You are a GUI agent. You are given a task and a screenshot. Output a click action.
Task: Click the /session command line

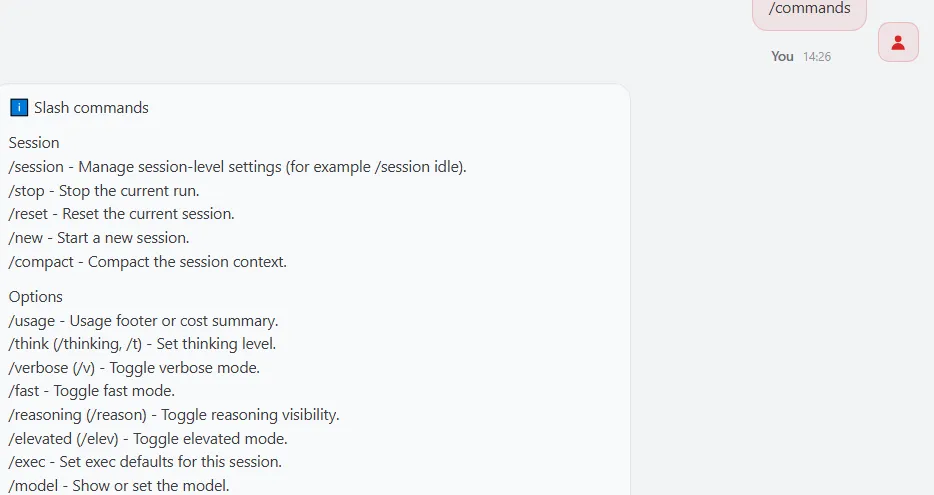(237, 166)
